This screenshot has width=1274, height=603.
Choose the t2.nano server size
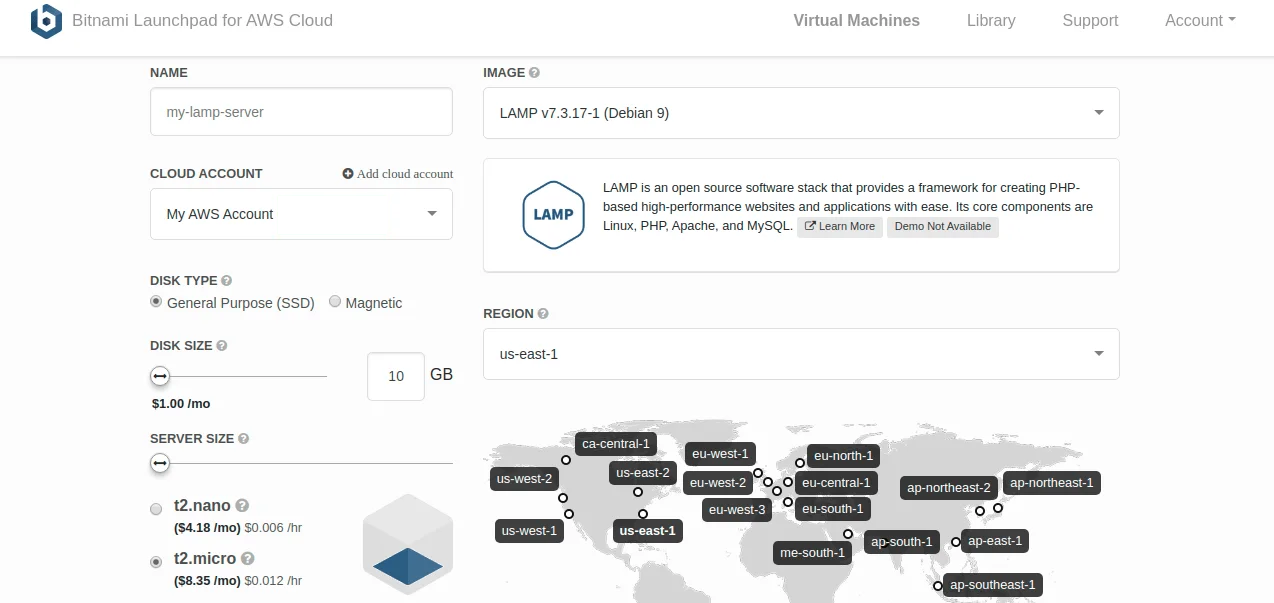point(156,509)
